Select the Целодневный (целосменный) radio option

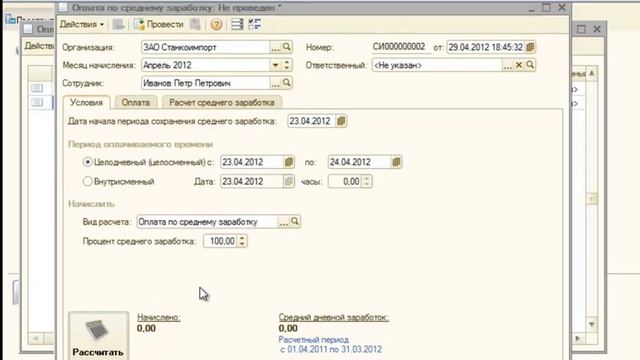click(87, 162)
